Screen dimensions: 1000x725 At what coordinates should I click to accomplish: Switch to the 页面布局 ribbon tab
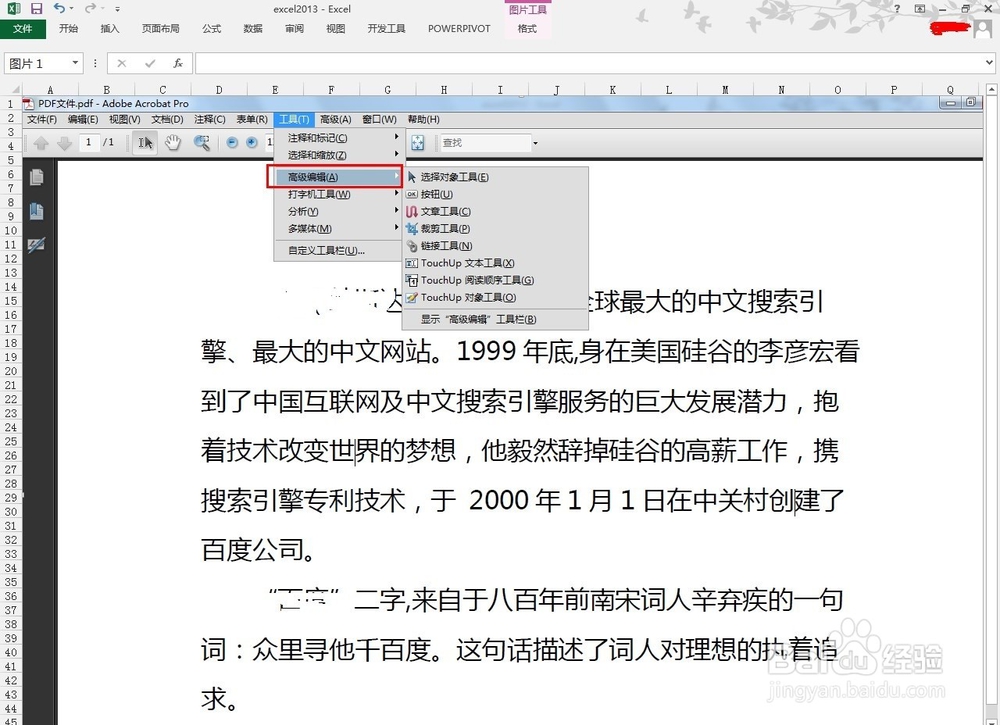coord(160,29)
